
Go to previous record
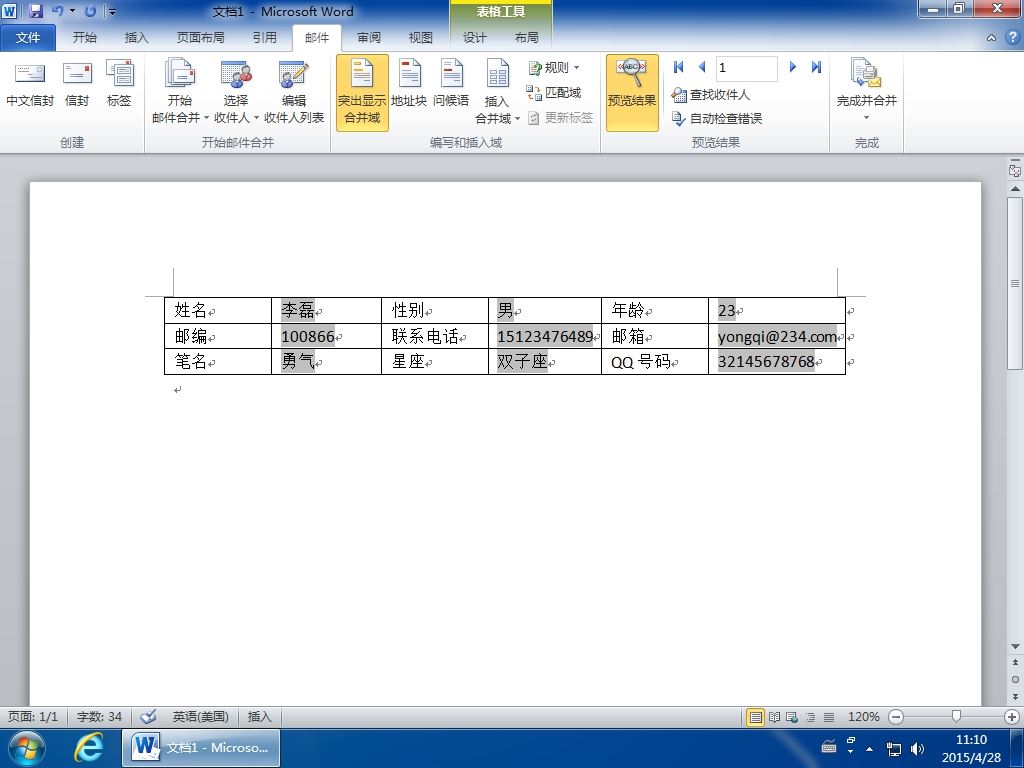[702, 67]
